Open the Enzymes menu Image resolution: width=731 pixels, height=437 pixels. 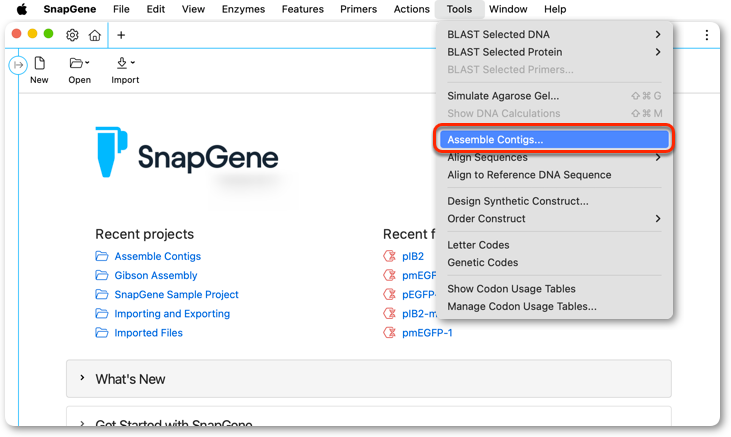click(x=243, y=9)
